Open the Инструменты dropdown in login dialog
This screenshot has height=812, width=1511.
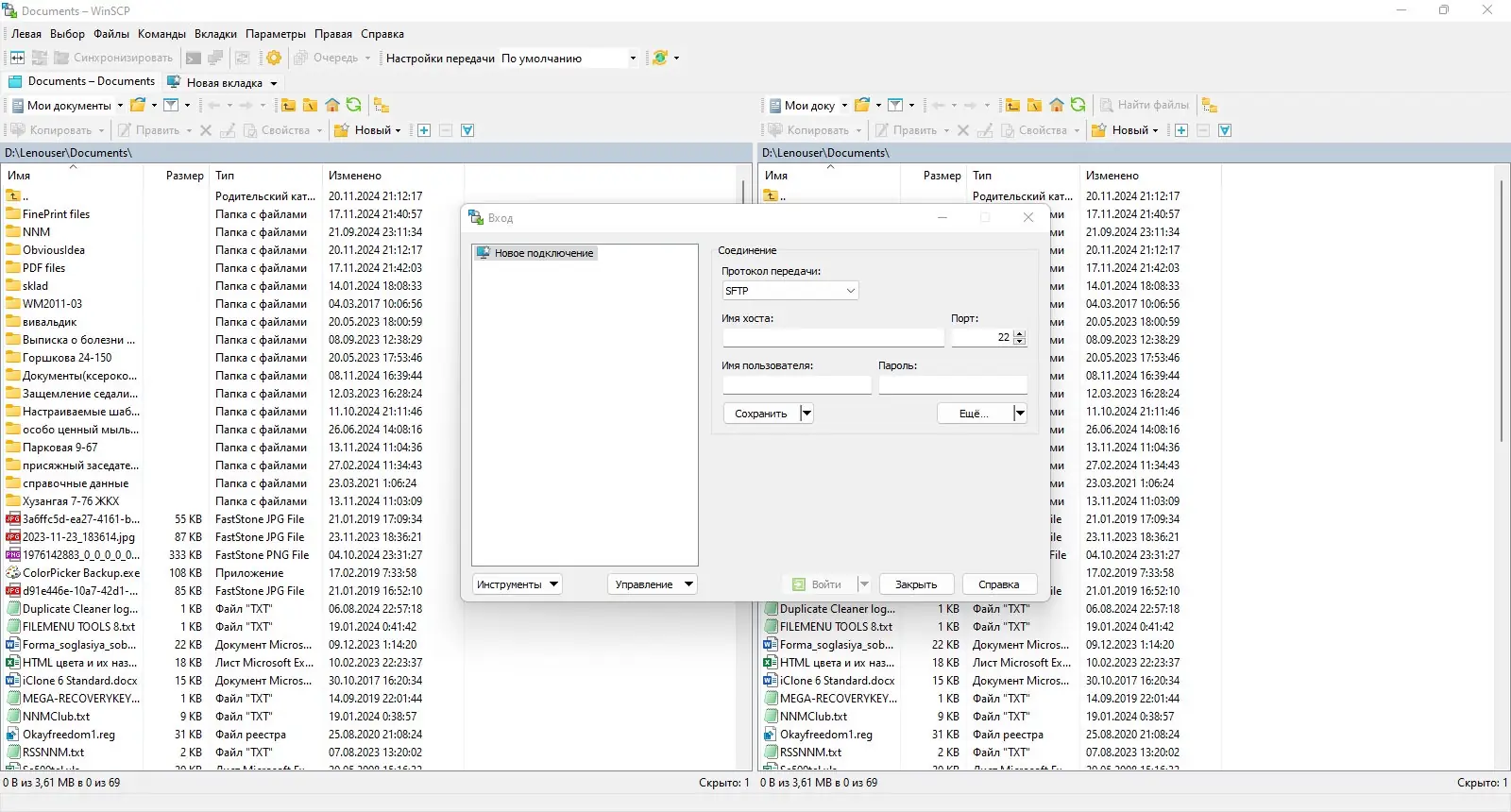(518, 584)
